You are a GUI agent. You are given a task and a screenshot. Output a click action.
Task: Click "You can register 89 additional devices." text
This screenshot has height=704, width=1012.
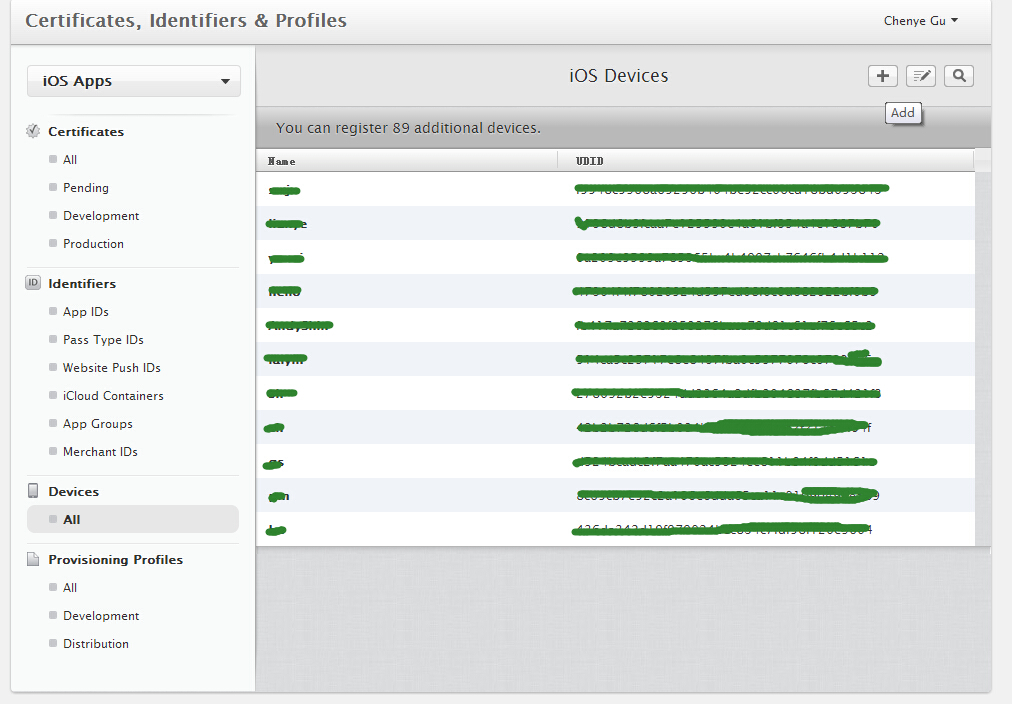[x=409, y=128]
